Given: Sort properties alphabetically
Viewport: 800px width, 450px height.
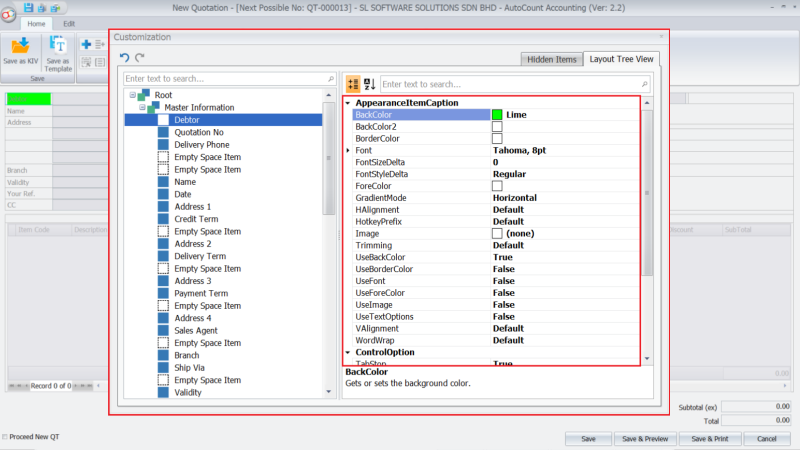Looking at the screenshot, I should (x=369, y=84).
